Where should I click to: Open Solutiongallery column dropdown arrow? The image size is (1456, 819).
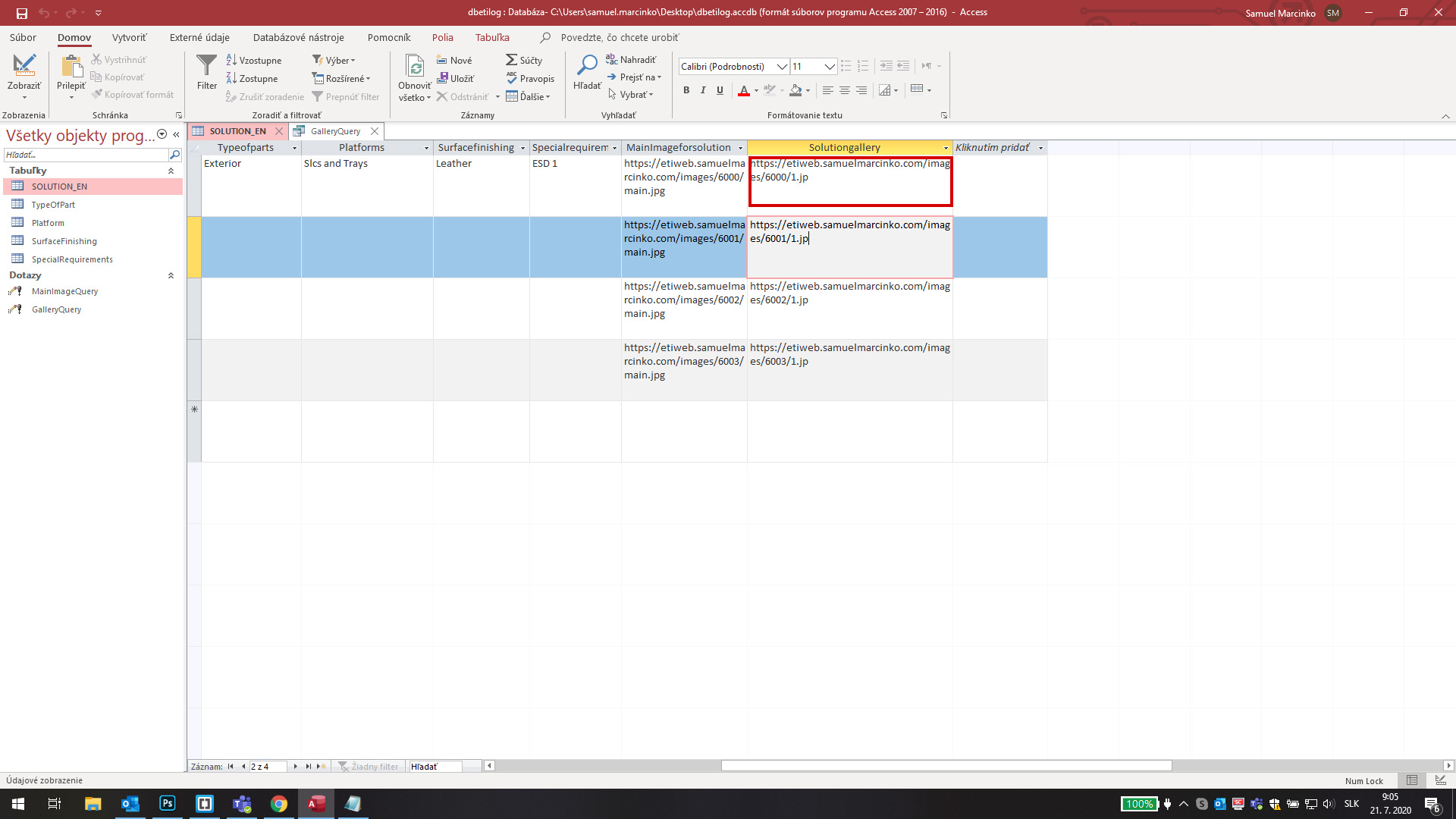pos(946,148)
